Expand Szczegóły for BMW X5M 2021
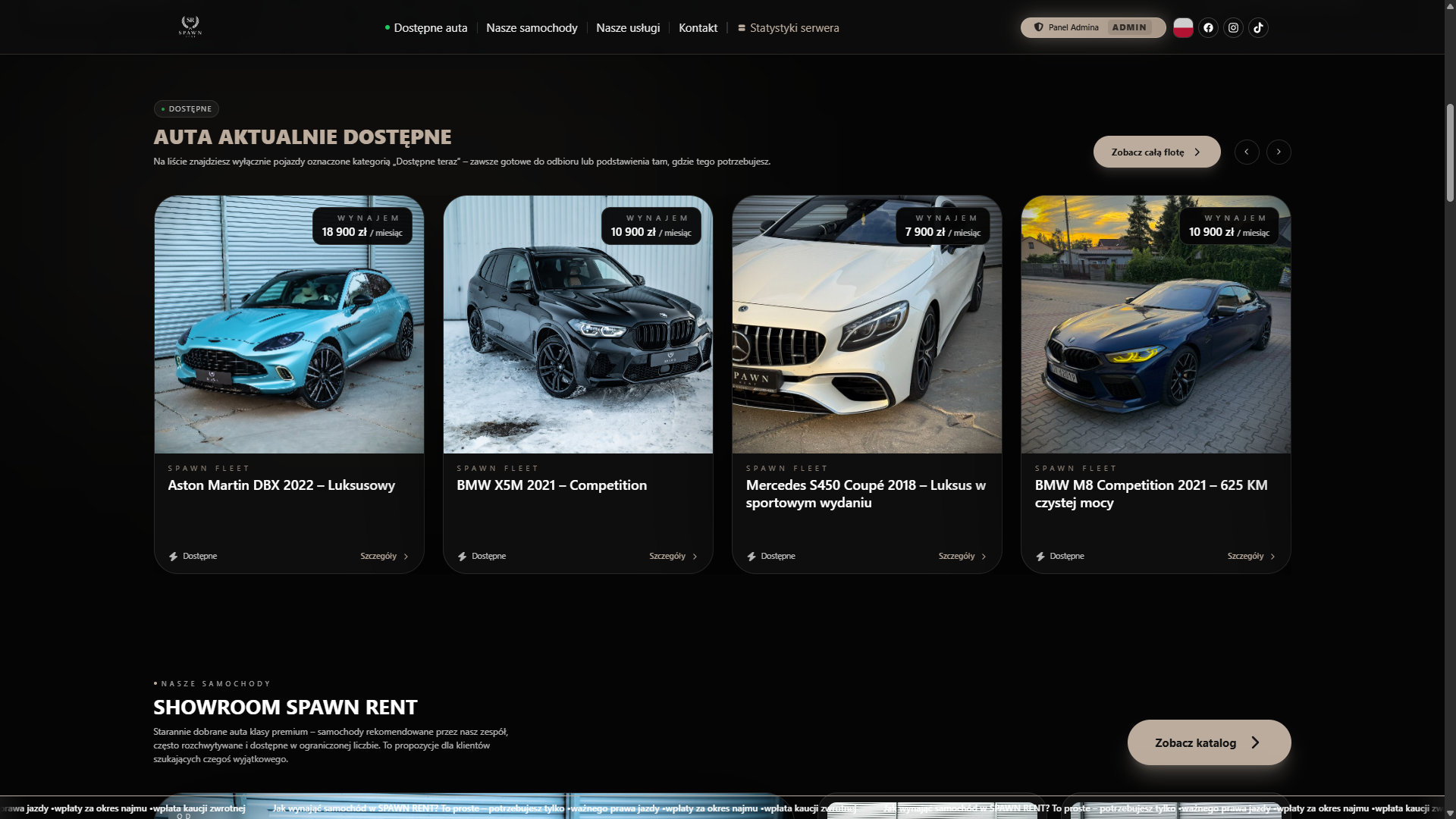Screen dimensions: 1456x819 [673, 557]
